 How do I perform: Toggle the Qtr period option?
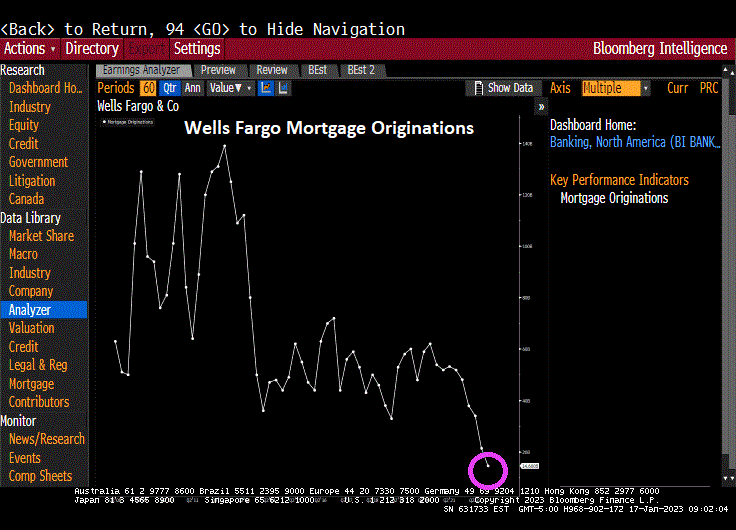[x=169, y=88]
